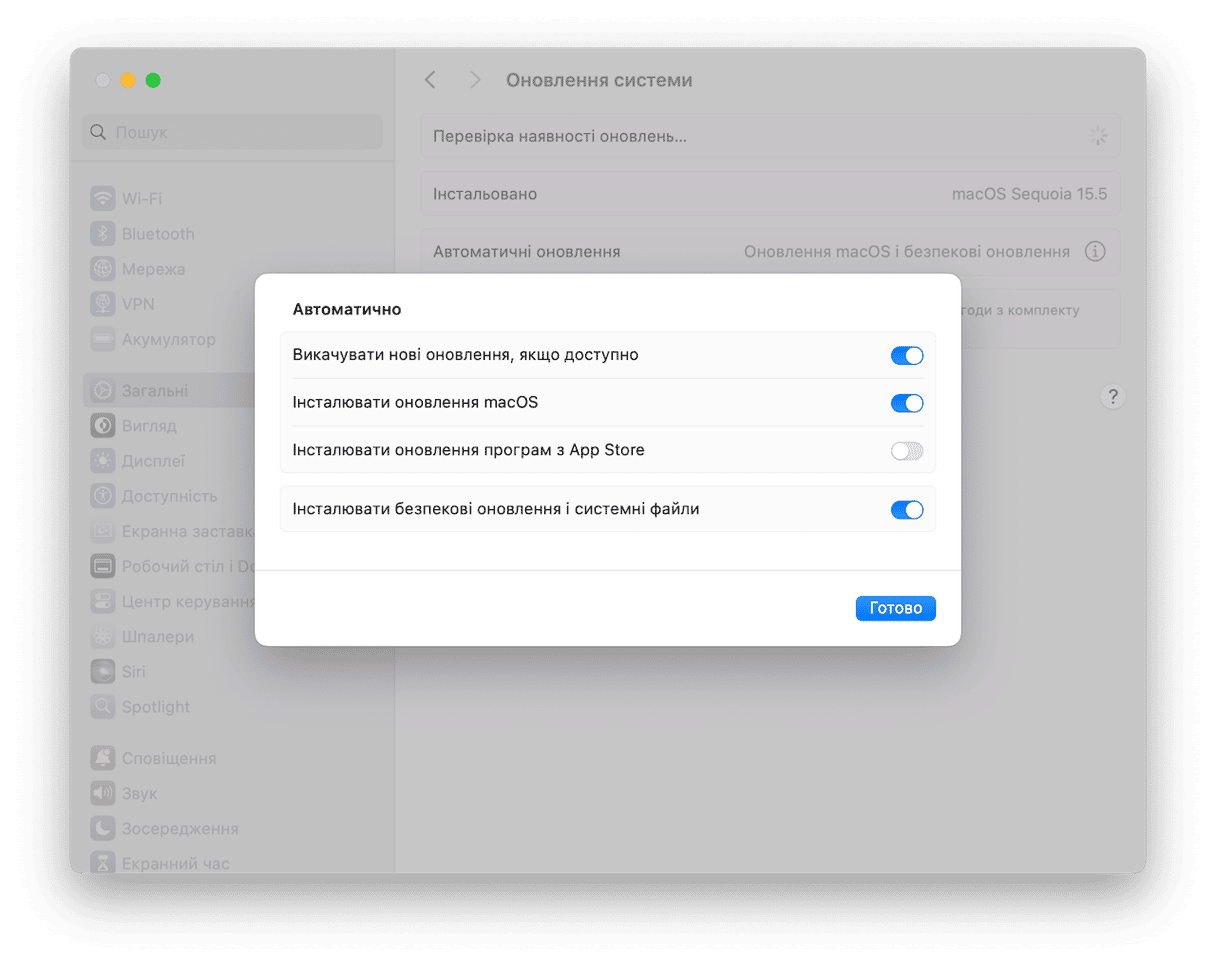Click Оновлення macOS і безпекові оновлення text

point(907,252)
